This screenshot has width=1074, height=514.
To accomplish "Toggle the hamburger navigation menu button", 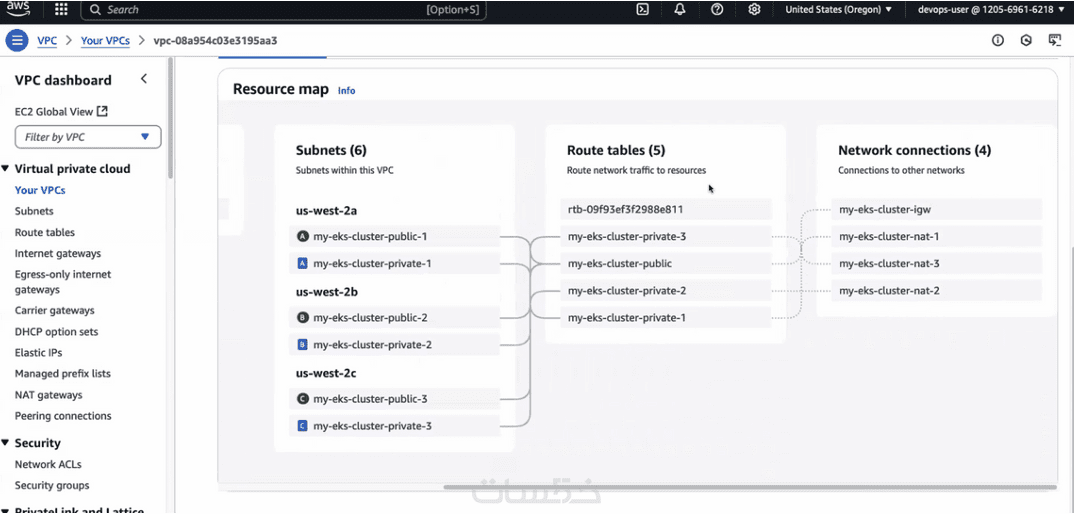I will [17, 41].
